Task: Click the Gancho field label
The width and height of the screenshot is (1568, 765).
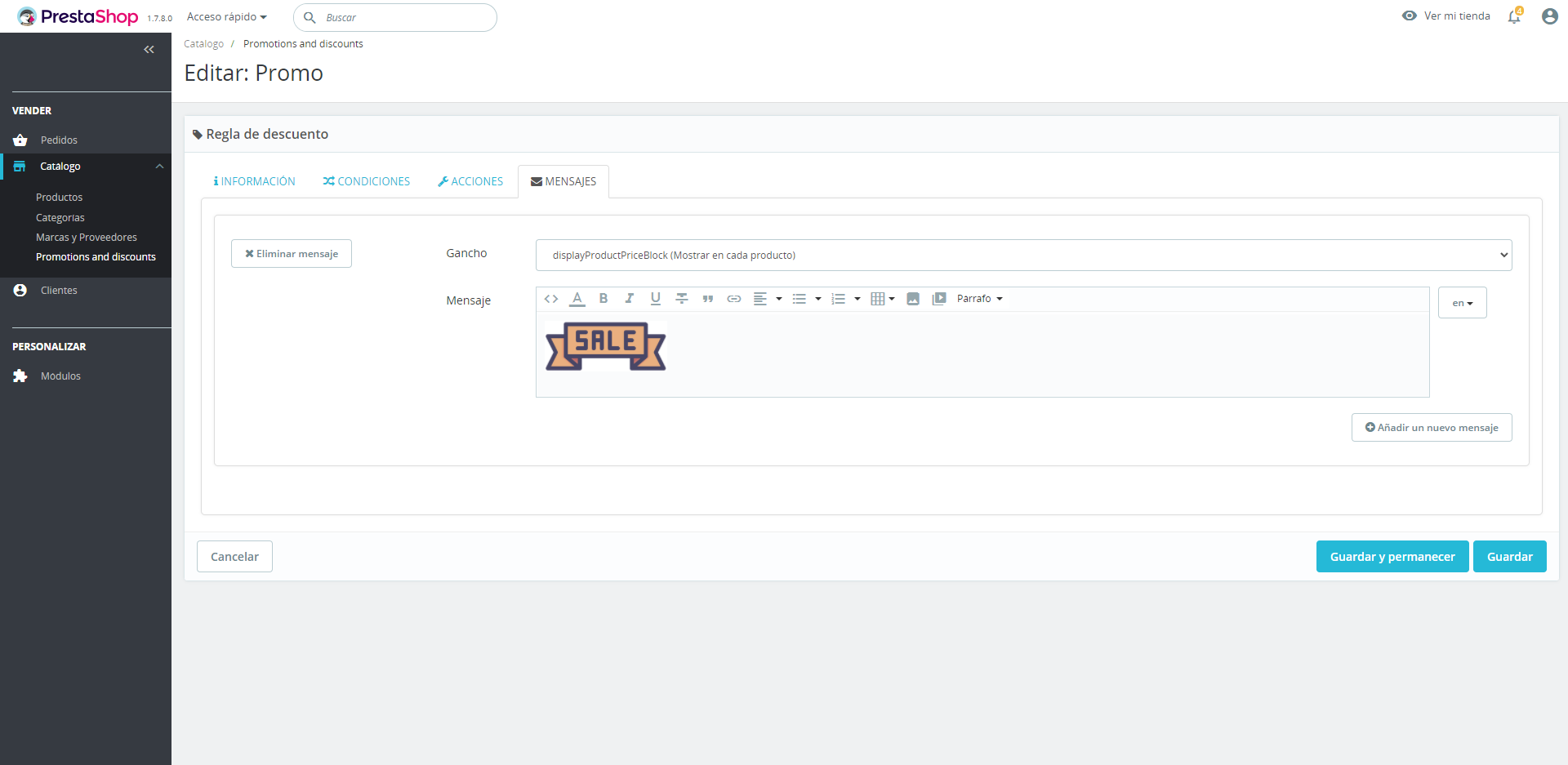Action: pyautogui.click(x=466, y=253)
